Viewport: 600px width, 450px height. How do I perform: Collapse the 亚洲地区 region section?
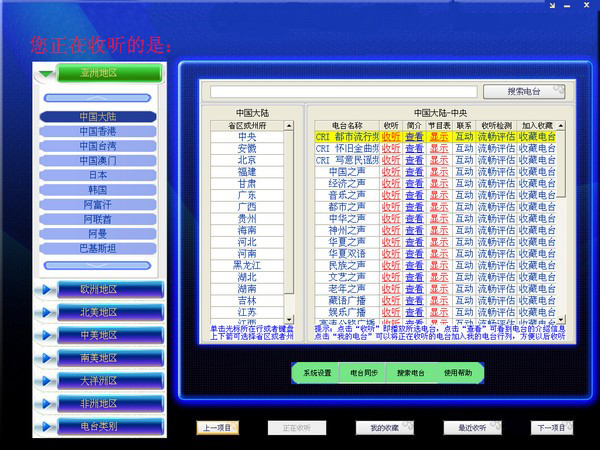point(98,73)
